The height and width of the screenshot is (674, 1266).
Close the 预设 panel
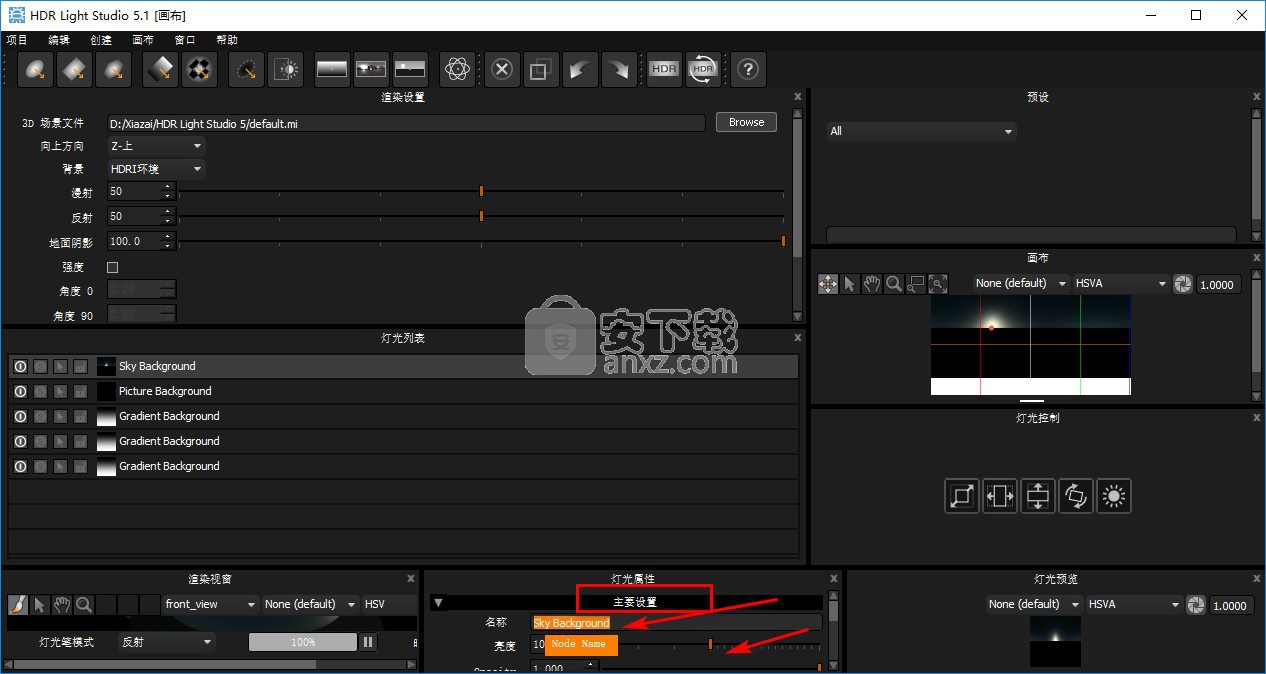click(1257, 97)
